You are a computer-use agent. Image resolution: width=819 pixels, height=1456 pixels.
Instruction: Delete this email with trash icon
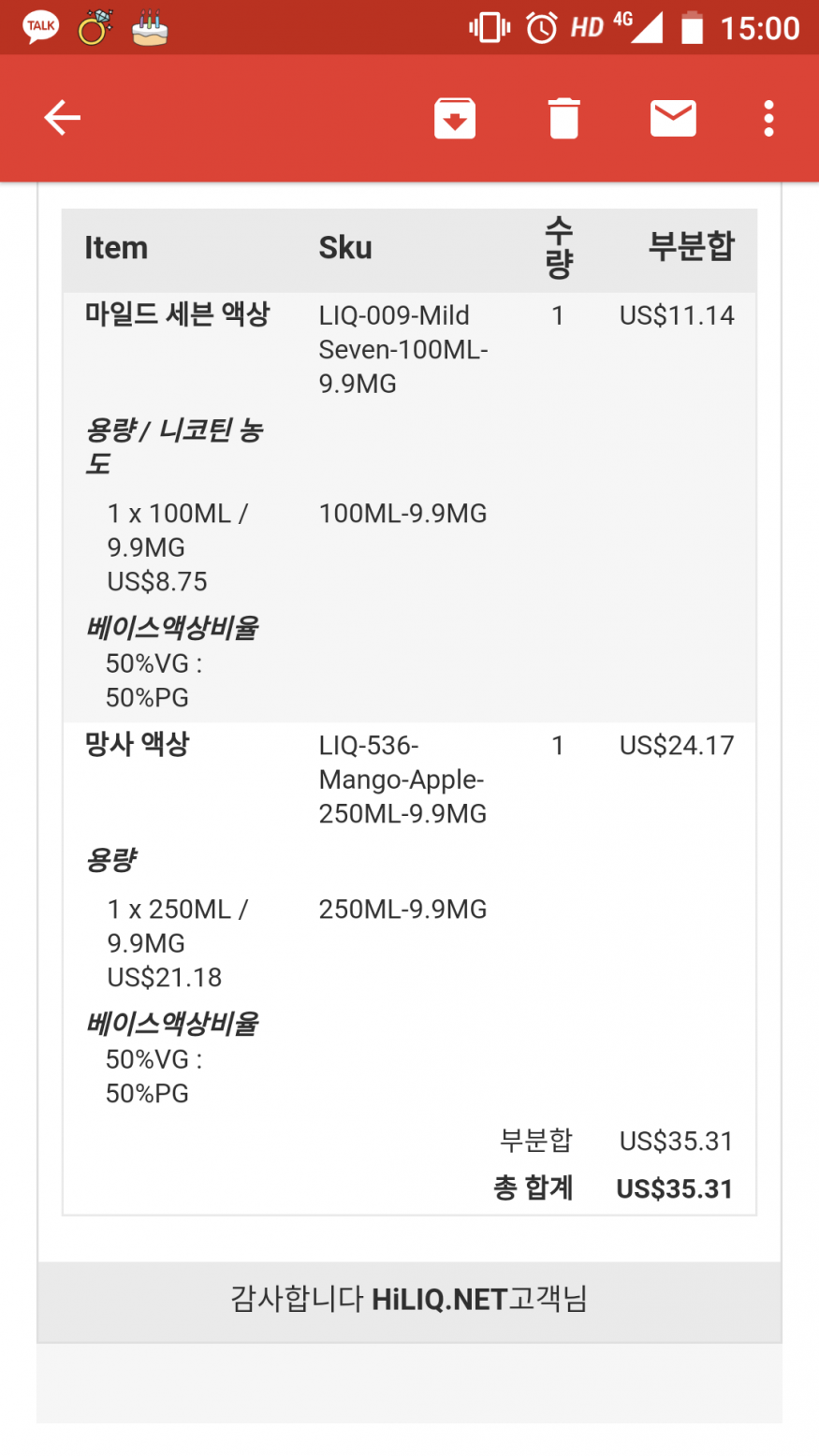point(563,119)
